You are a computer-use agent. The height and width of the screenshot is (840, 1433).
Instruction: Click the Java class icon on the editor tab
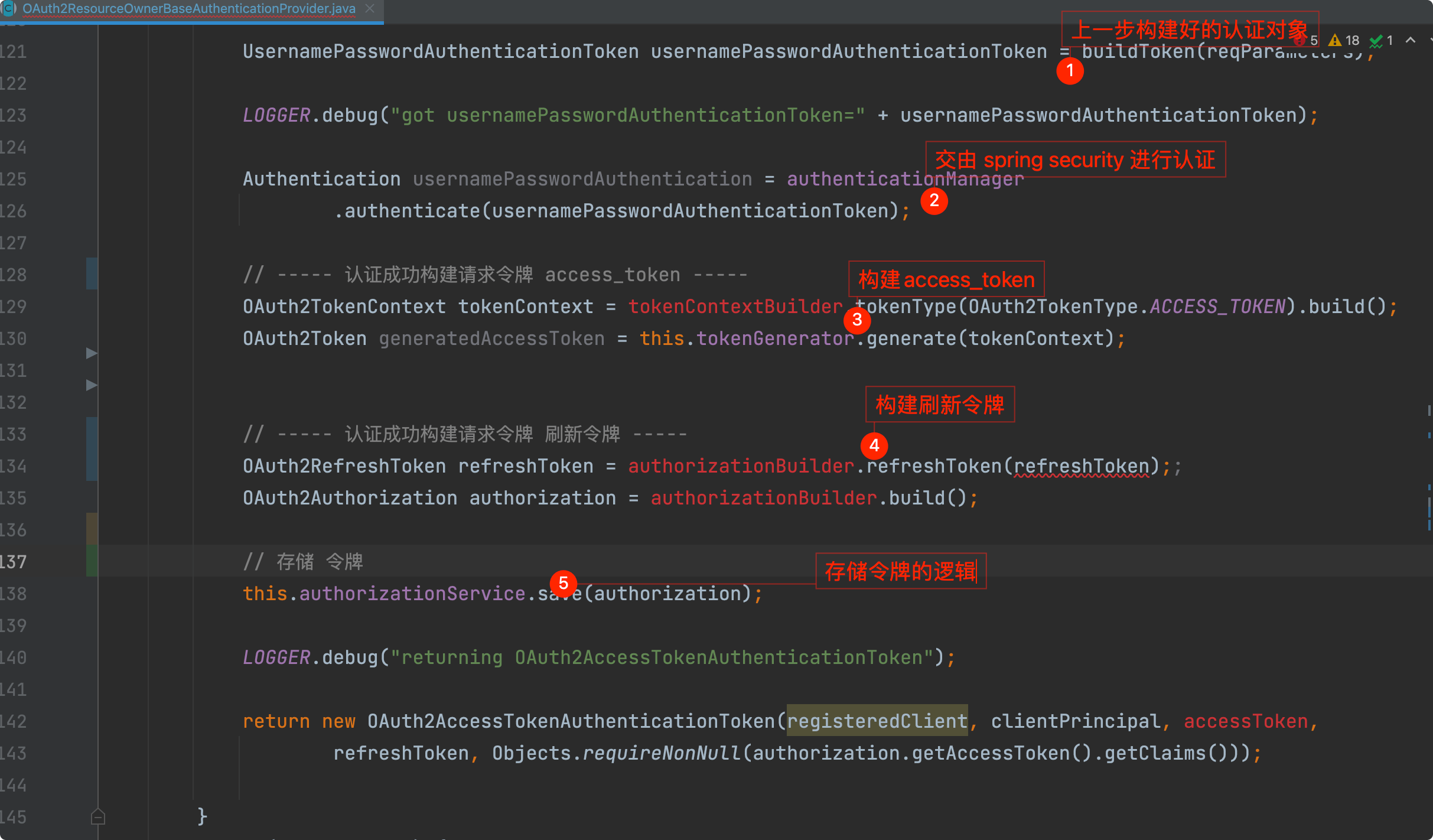coord(9,8)
